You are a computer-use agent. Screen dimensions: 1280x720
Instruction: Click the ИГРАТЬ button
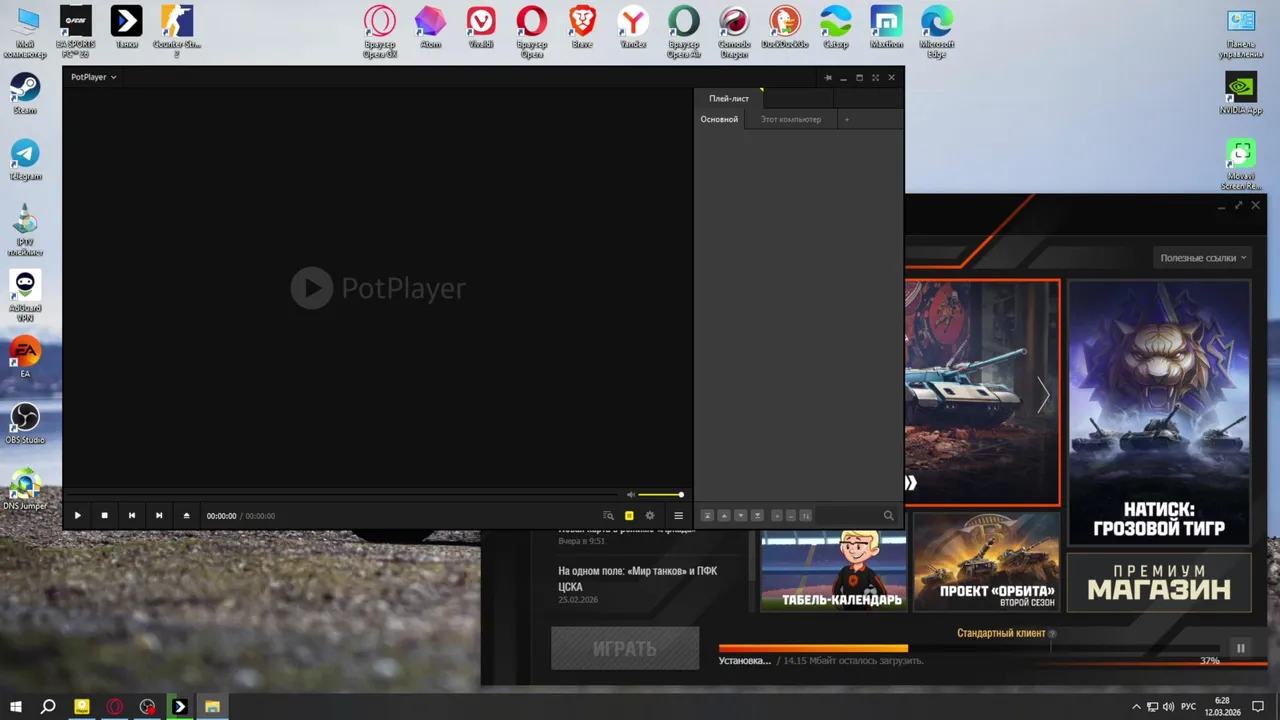(x=625, y=648)
